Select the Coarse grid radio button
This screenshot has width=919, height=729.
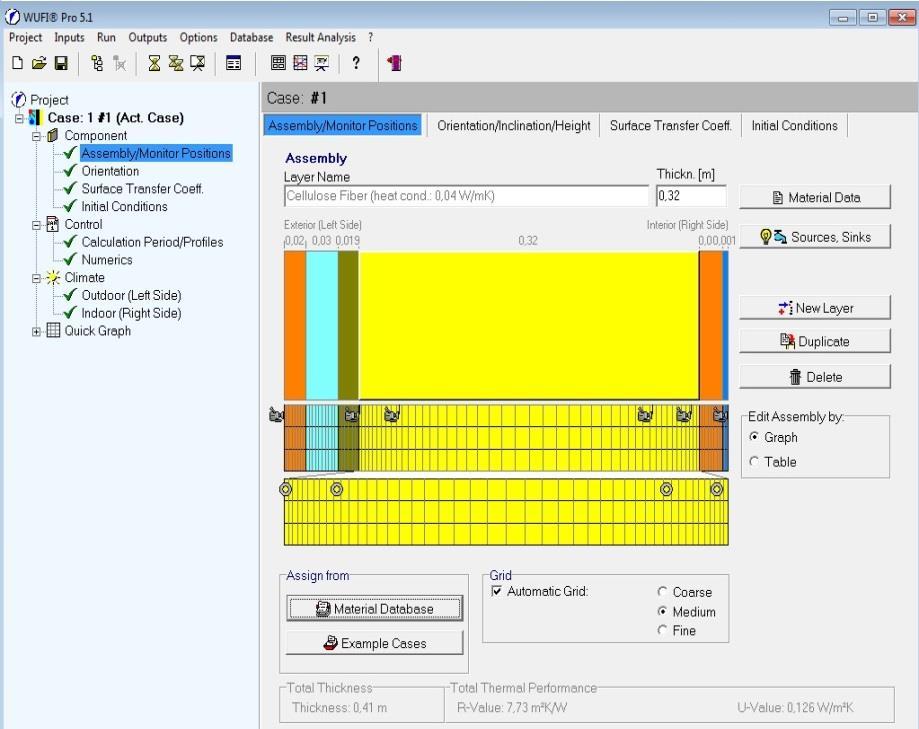662,592
